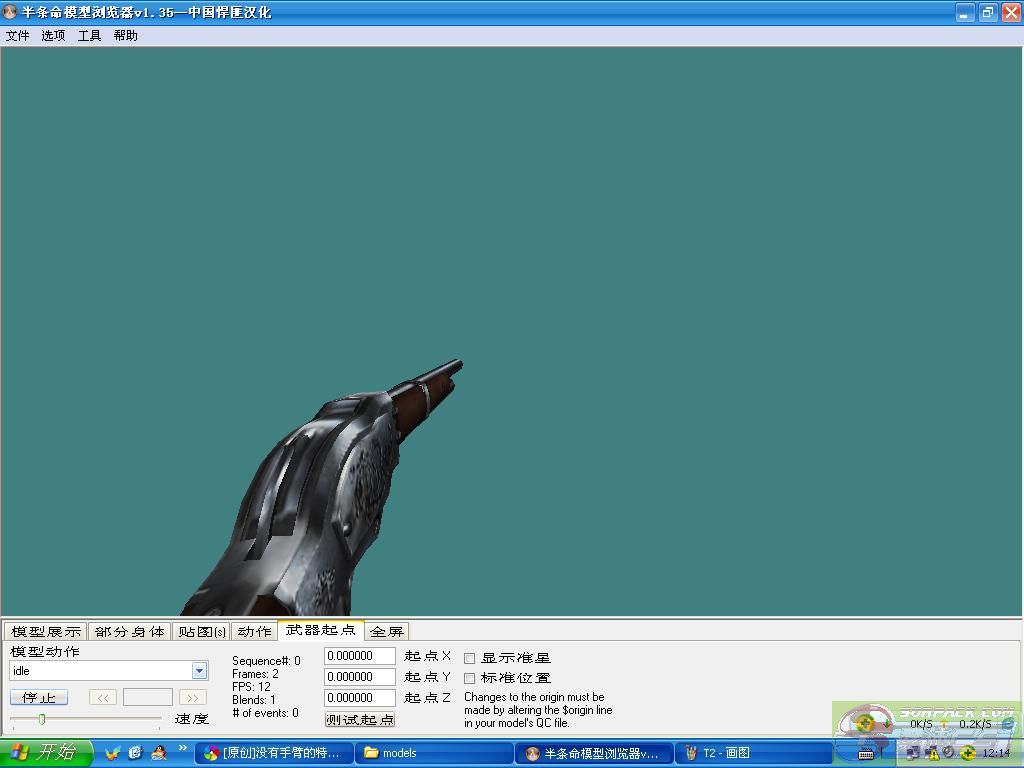Switch to the 全屏 tab
The height and width of the screenshot is (768, 1024).
tap(387, 631)
